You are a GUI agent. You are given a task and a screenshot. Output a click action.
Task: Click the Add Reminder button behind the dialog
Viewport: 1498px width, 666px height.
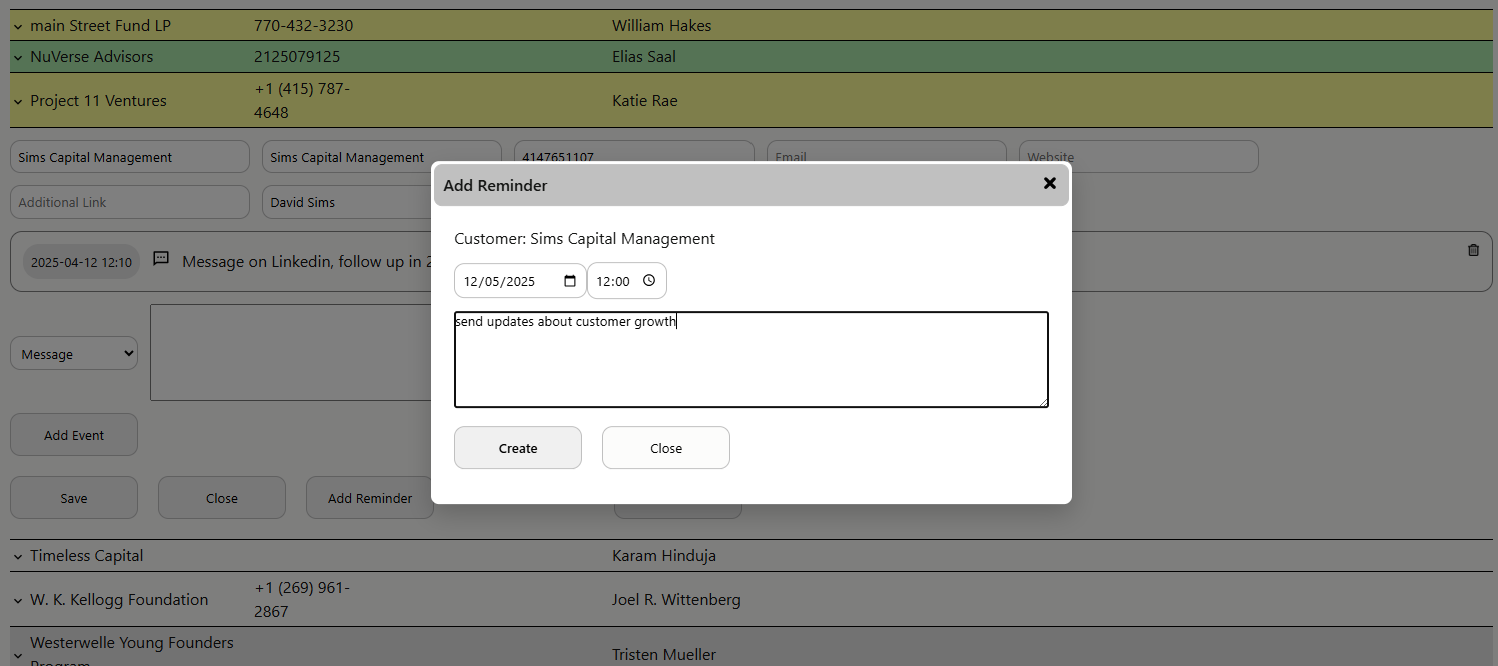[x=370, y=498]
